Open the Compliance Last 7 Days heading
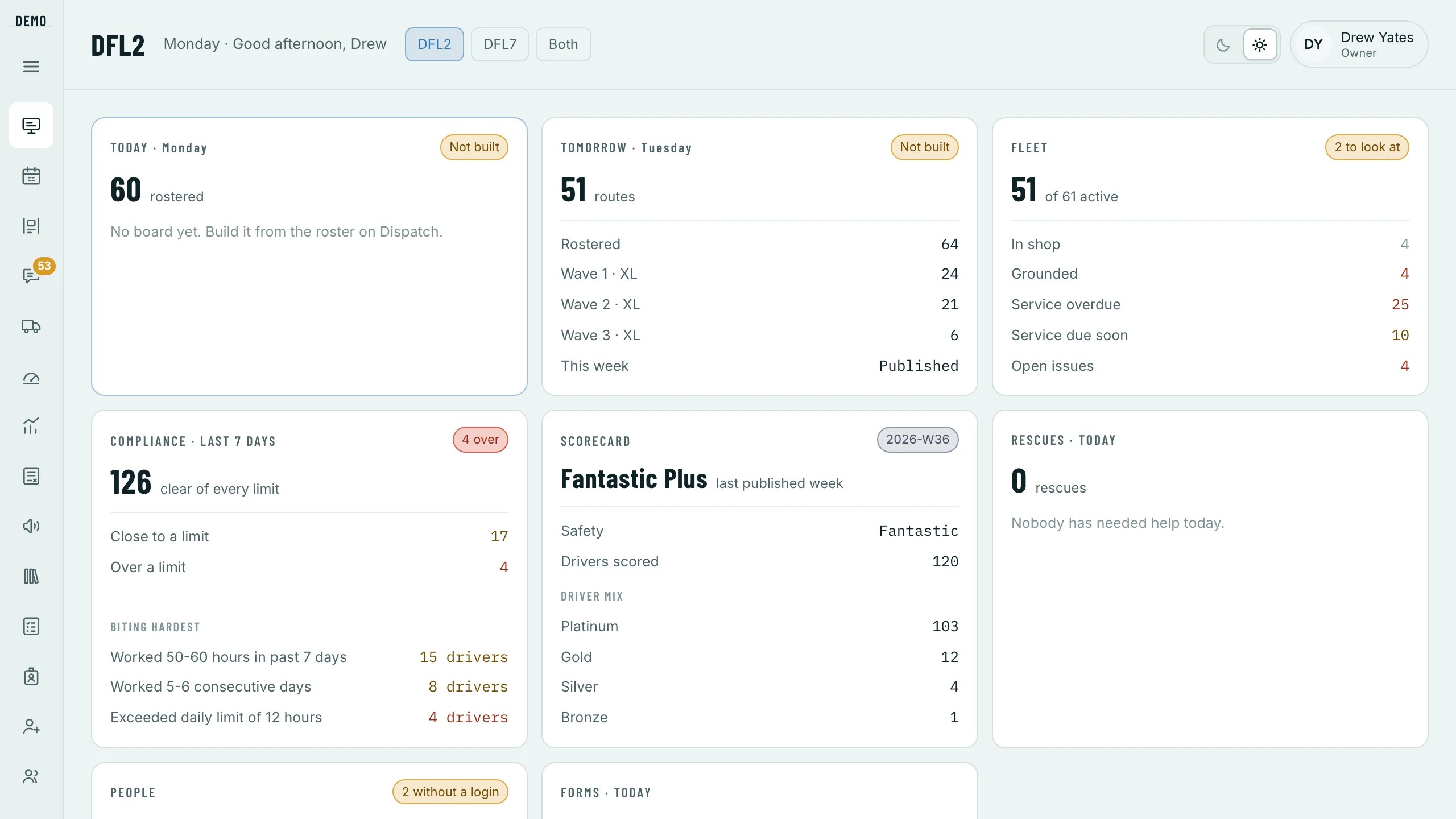 tap(193, 441)
